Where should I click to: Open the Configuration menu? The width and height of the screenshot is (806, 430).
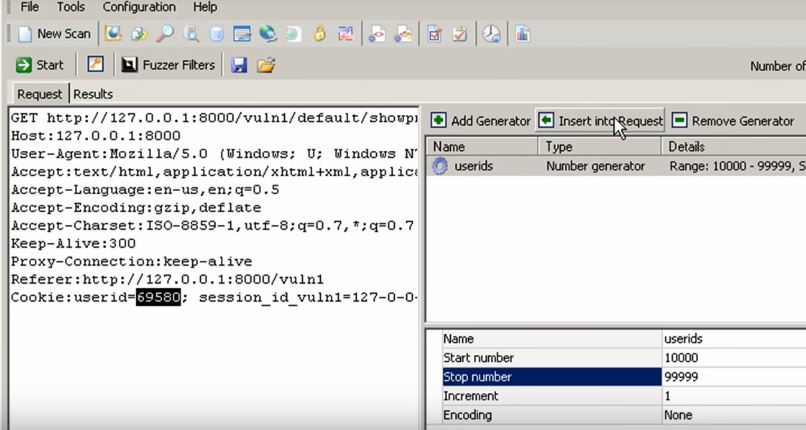click(139, 7)
